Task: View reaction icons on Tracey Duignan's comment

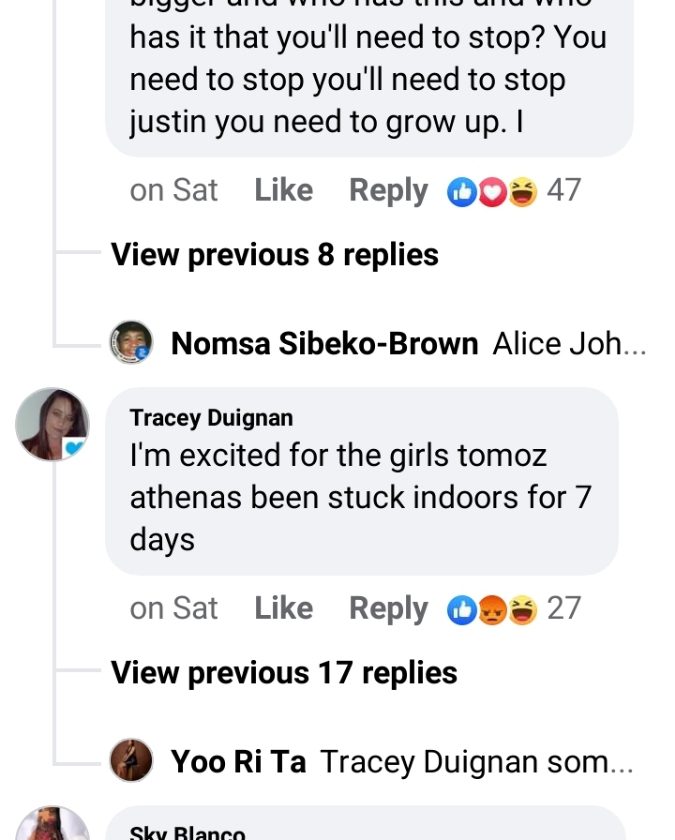Action: pos(493,609)
